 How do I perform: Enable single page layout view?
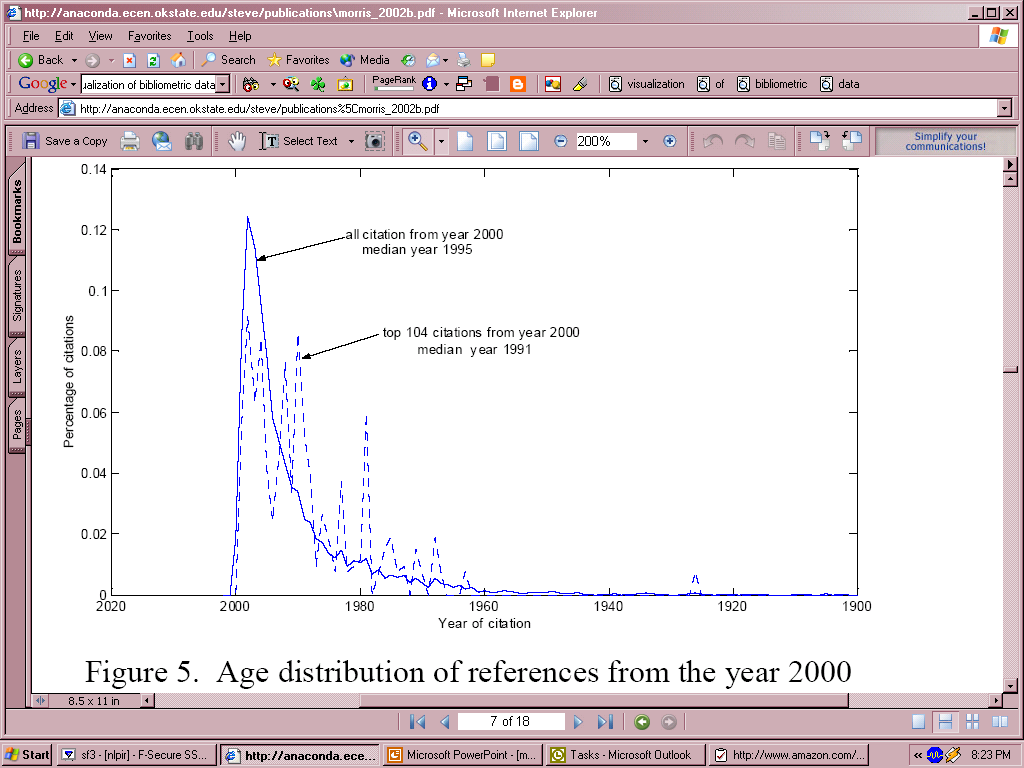918,722
